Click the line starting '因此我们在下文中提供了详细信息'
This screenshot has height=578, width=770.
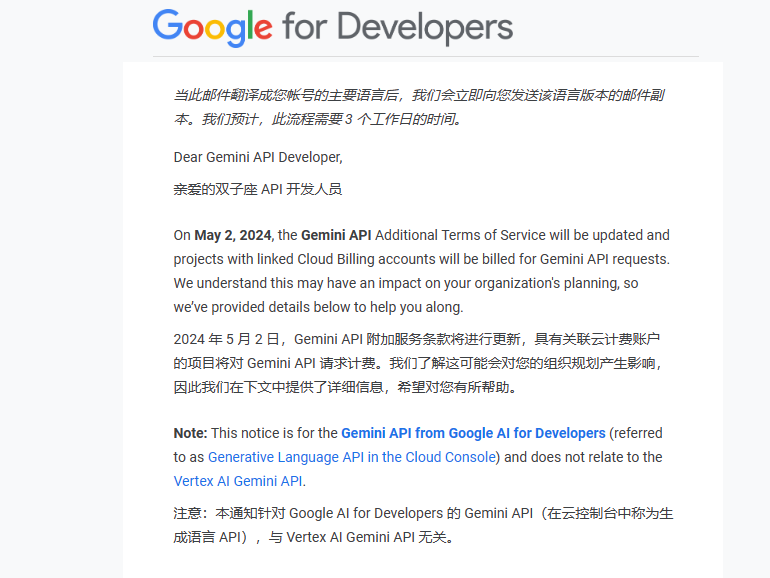coord(345,387)
